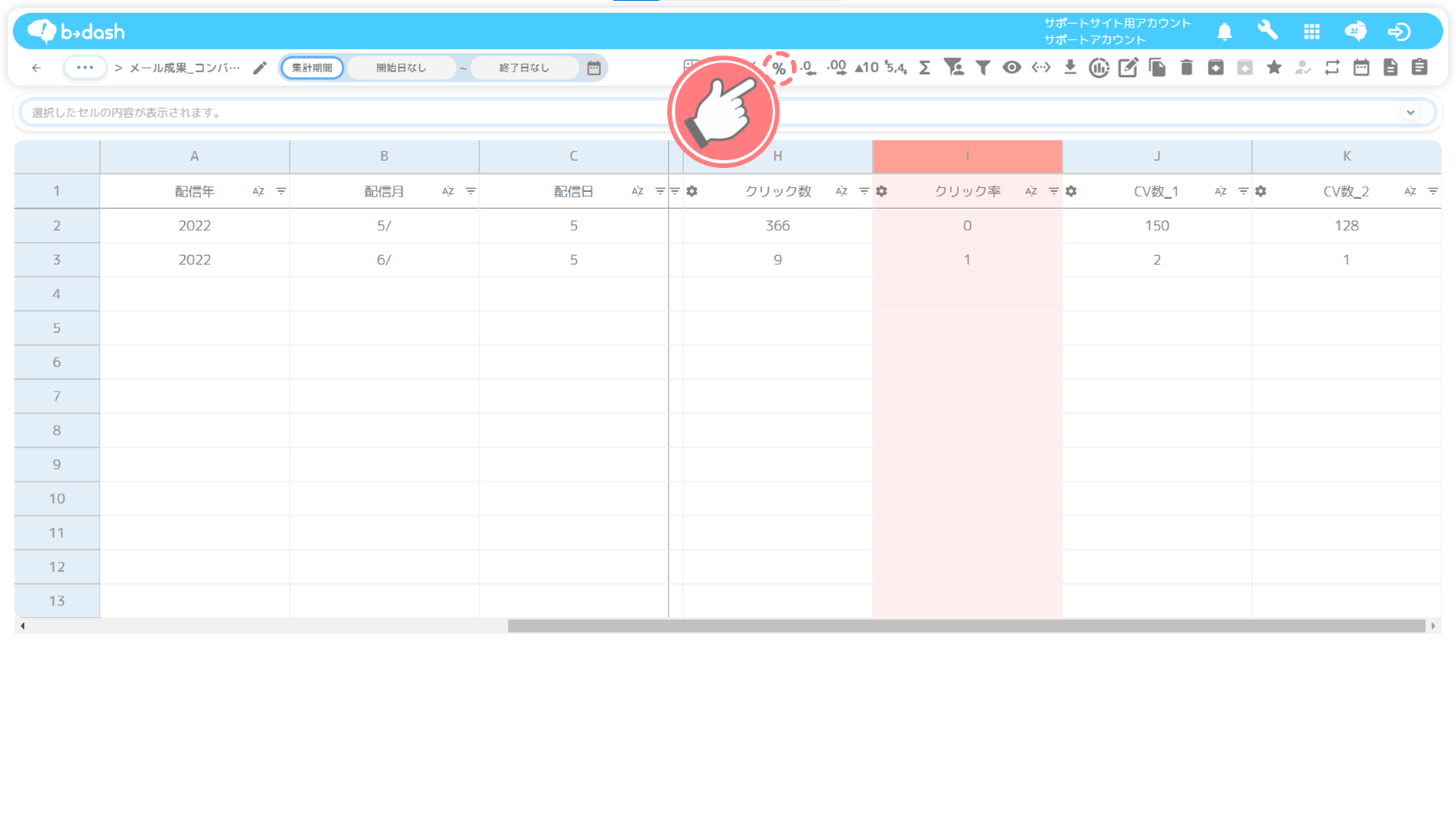Open the chart report icon
This screenshot has width=1456, height=819.
tap(1099, 68)
